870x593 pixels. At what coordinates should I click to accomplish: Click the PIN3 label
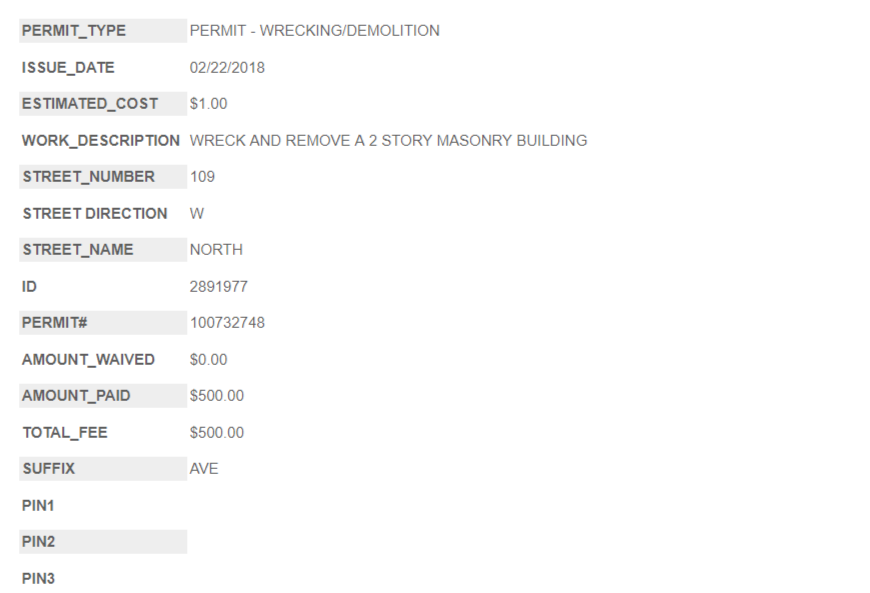[x=38, y=579]
